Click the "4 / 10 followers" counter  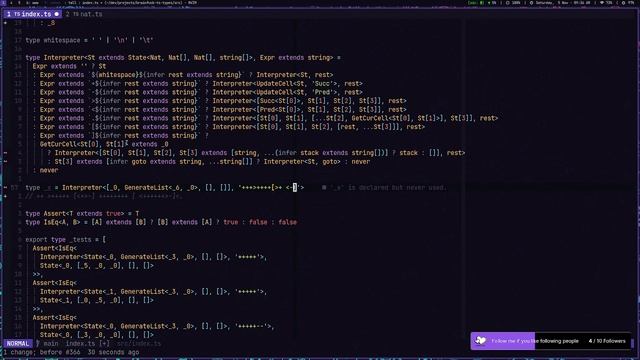click(x=607, y=341)
